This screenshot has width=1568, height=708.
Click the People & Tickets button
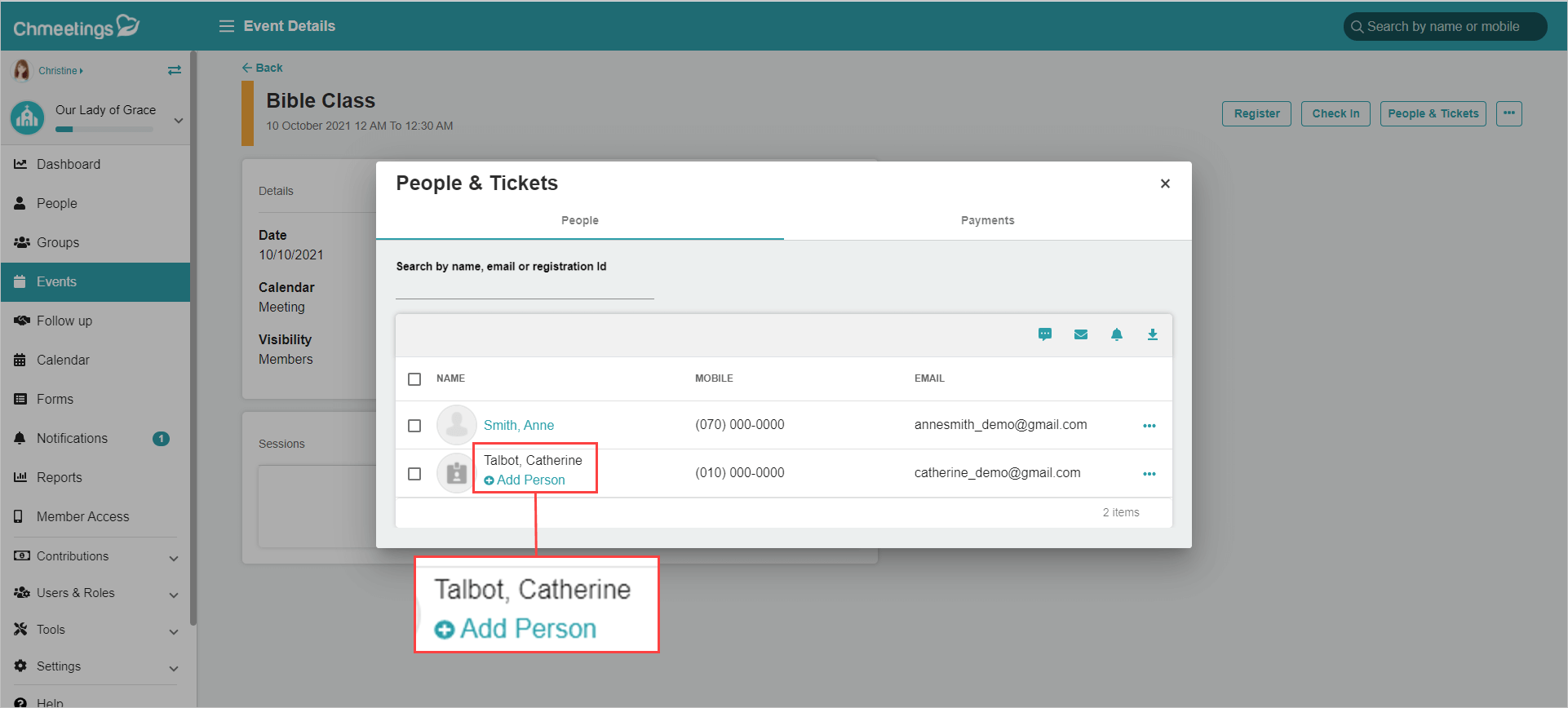(1433, 113)
